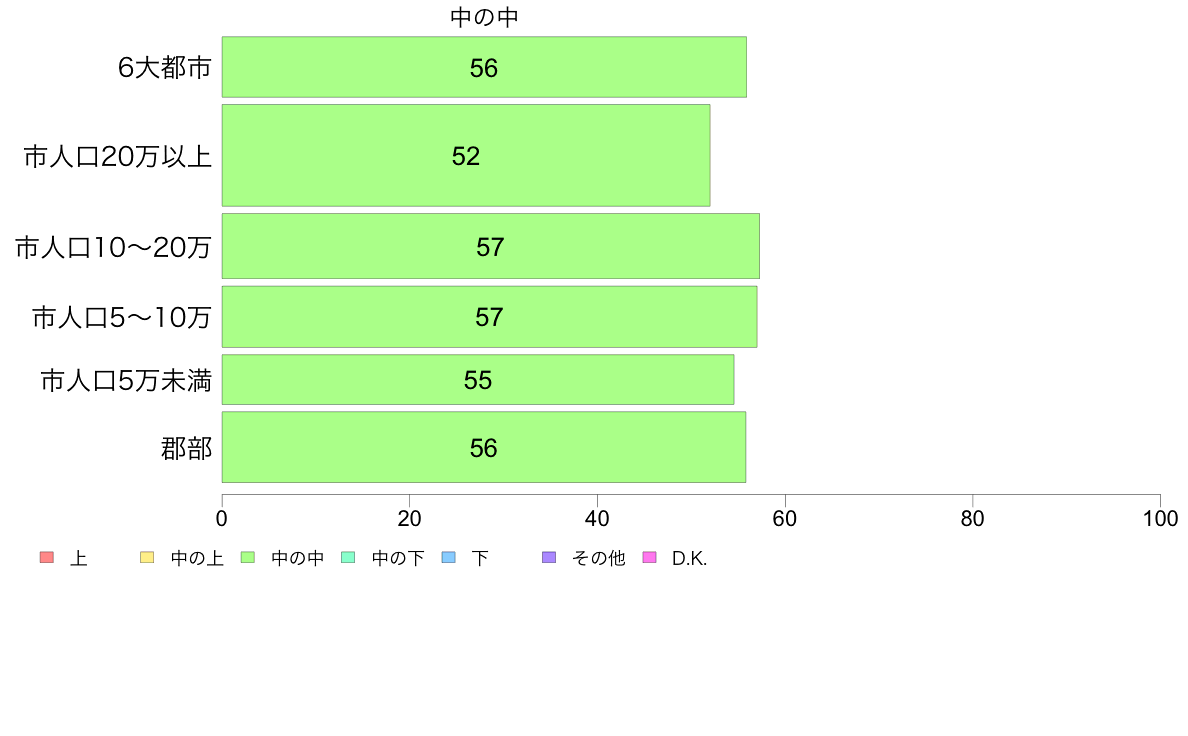The image size is (1188, 736).
Task: Click the 郡部 category label
Action: [x=186, y=448]
